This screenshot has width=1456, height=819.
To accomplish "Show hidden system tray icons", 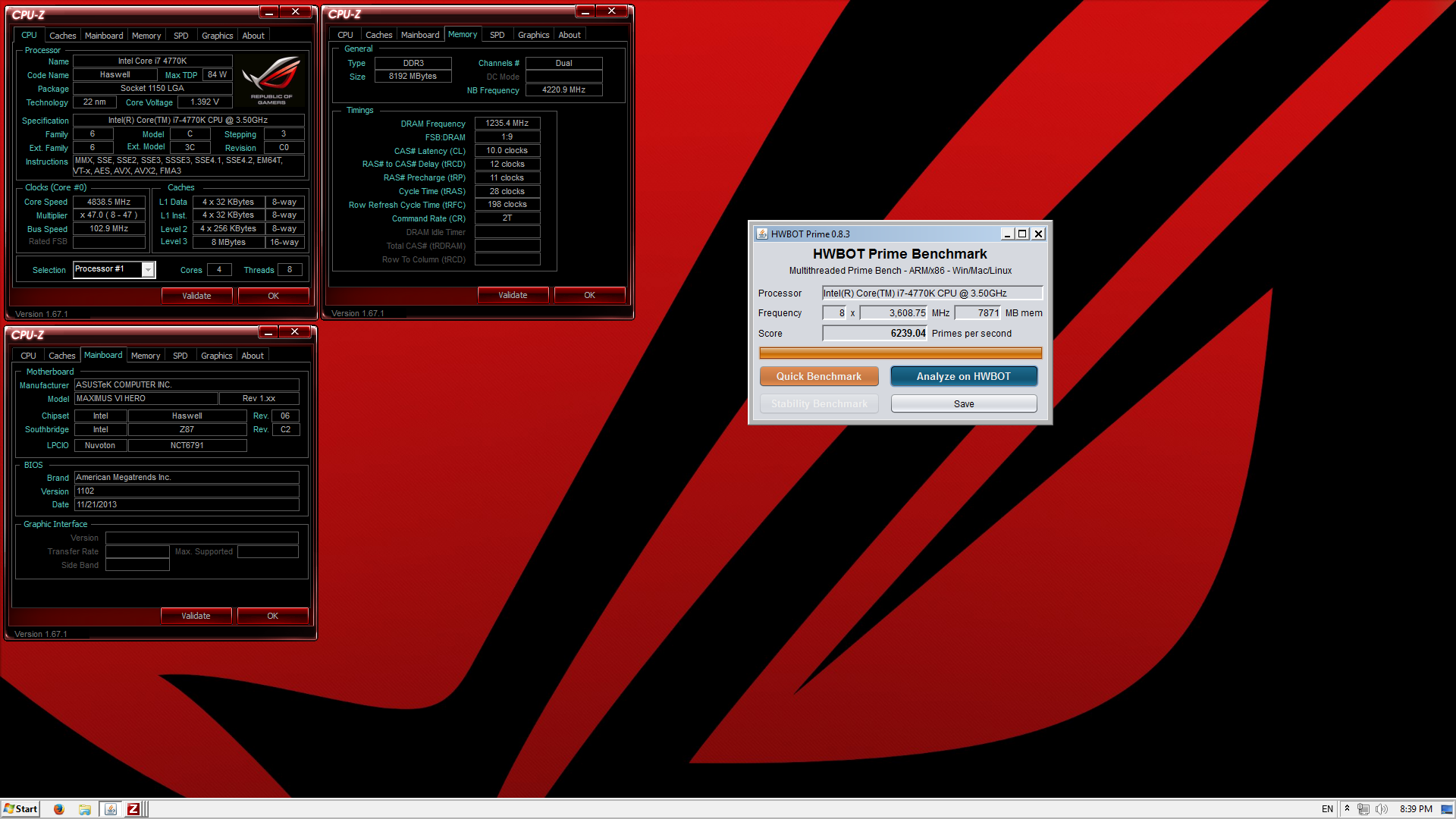I will pyautogui.click(x=1348, y=809).
